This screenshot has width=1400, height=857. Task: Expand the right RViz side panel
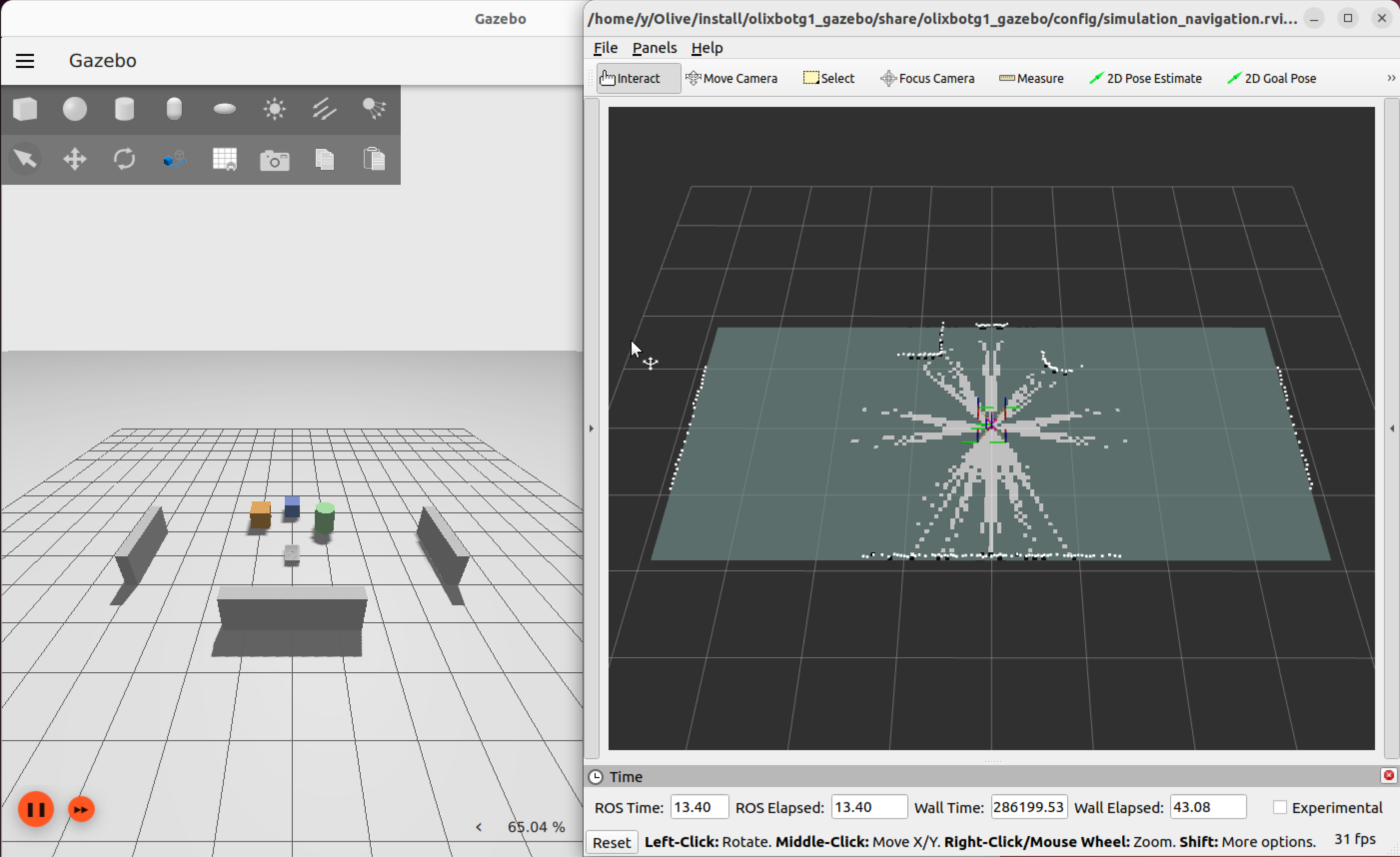pyautogui.click(x=1392, y=428)
